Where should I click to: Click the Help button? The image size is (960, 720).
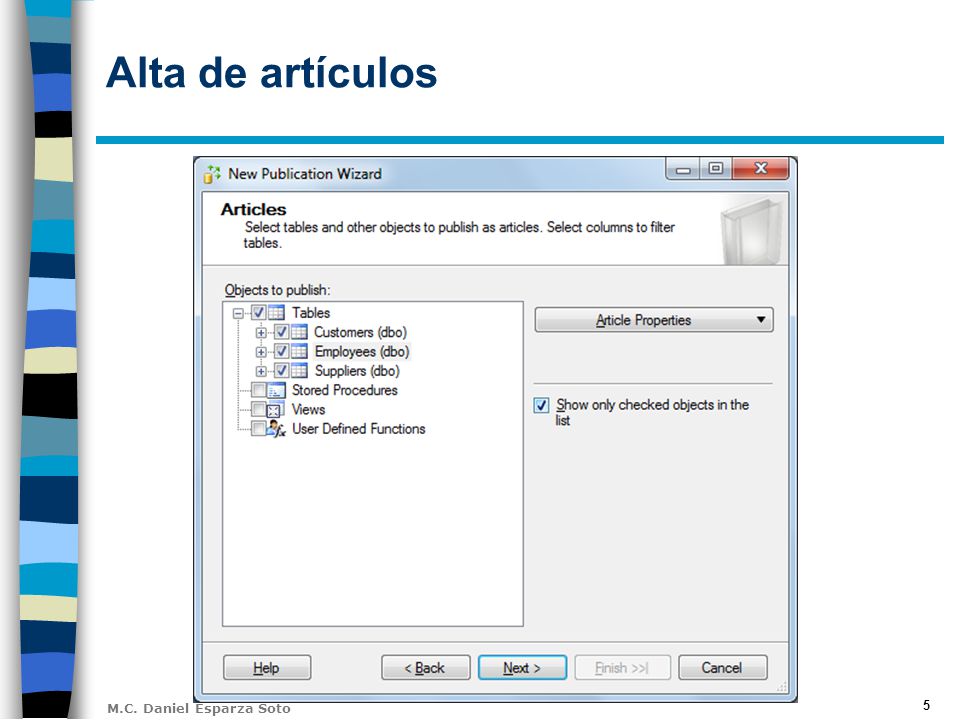click(267, 667)
